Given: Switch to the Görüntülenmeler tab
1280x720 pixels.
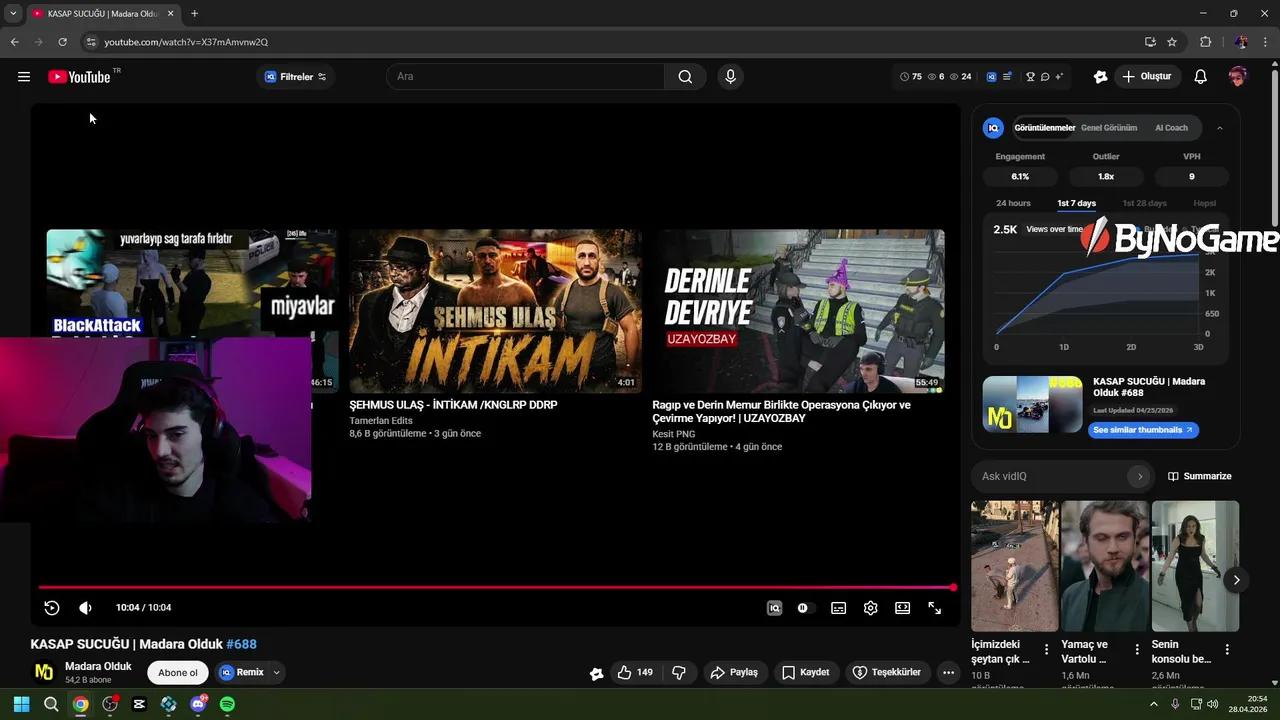Looking at the screenshot, I should [x=1045, y=128].
